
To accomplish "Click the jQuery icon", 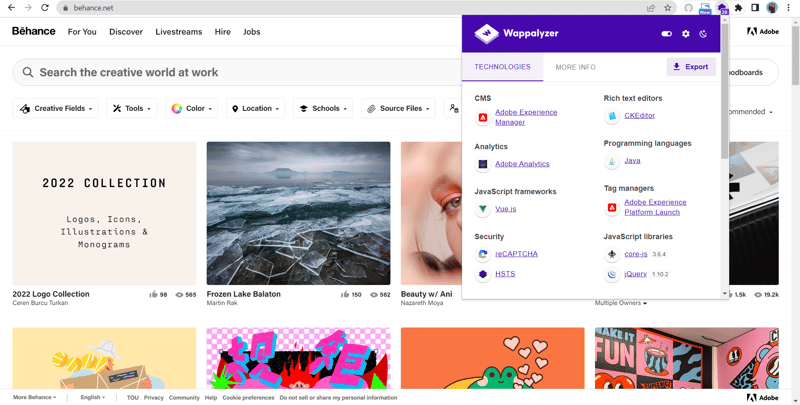I will (611, 274).
